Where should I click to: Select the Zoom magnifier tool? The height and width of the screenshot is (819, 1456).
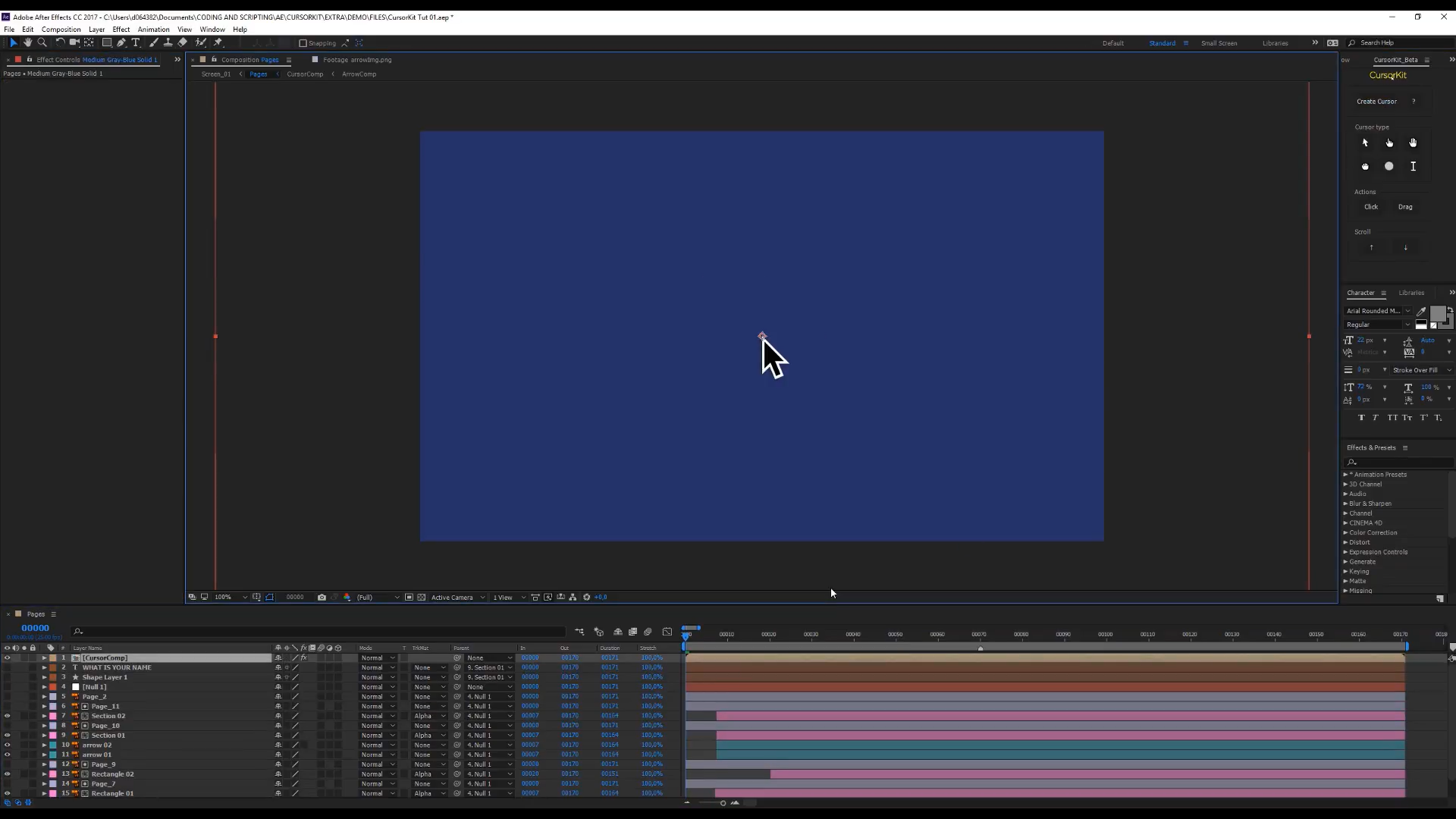[42, 42]
